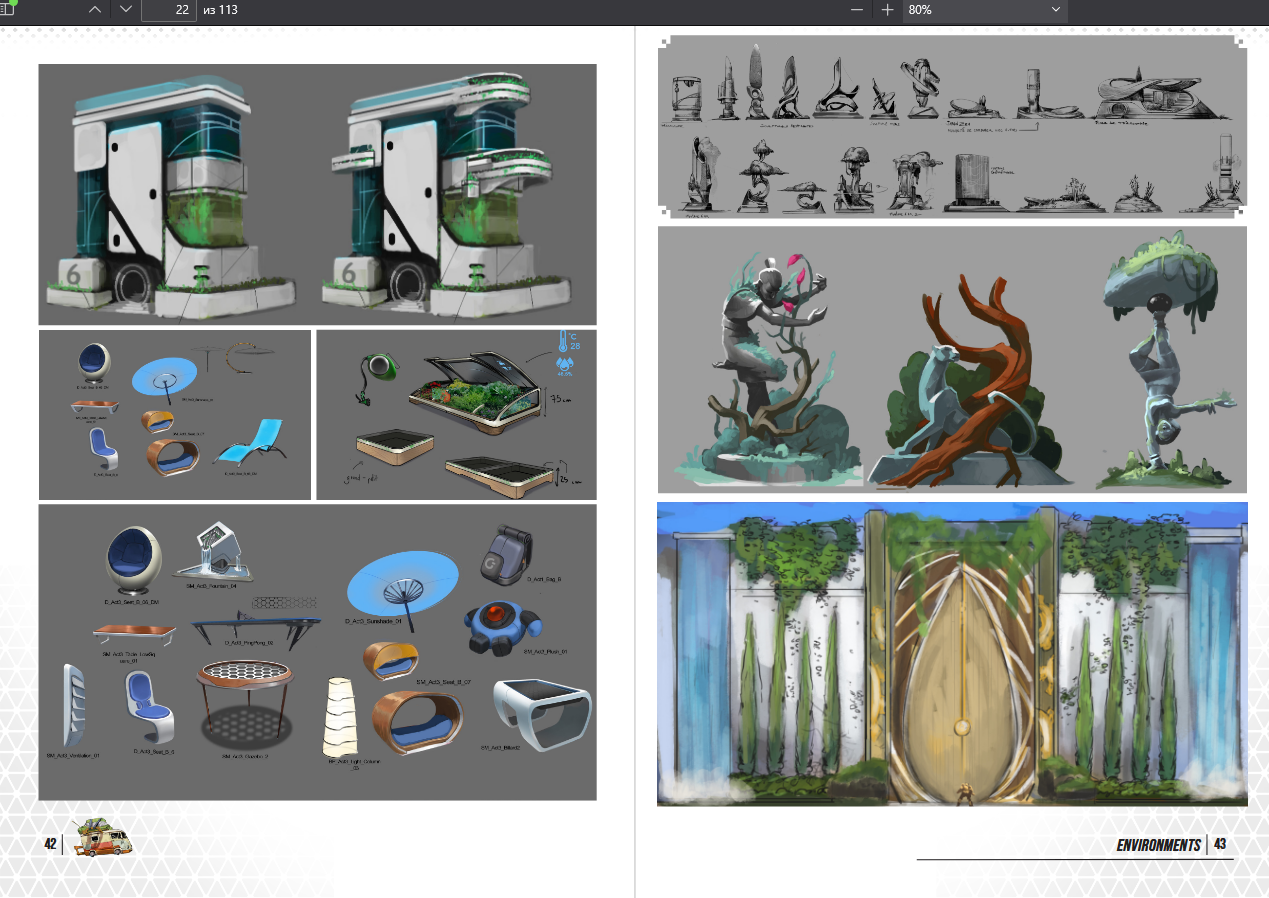
Task: Click the page number field showing 22
Action: pos(169,10)
